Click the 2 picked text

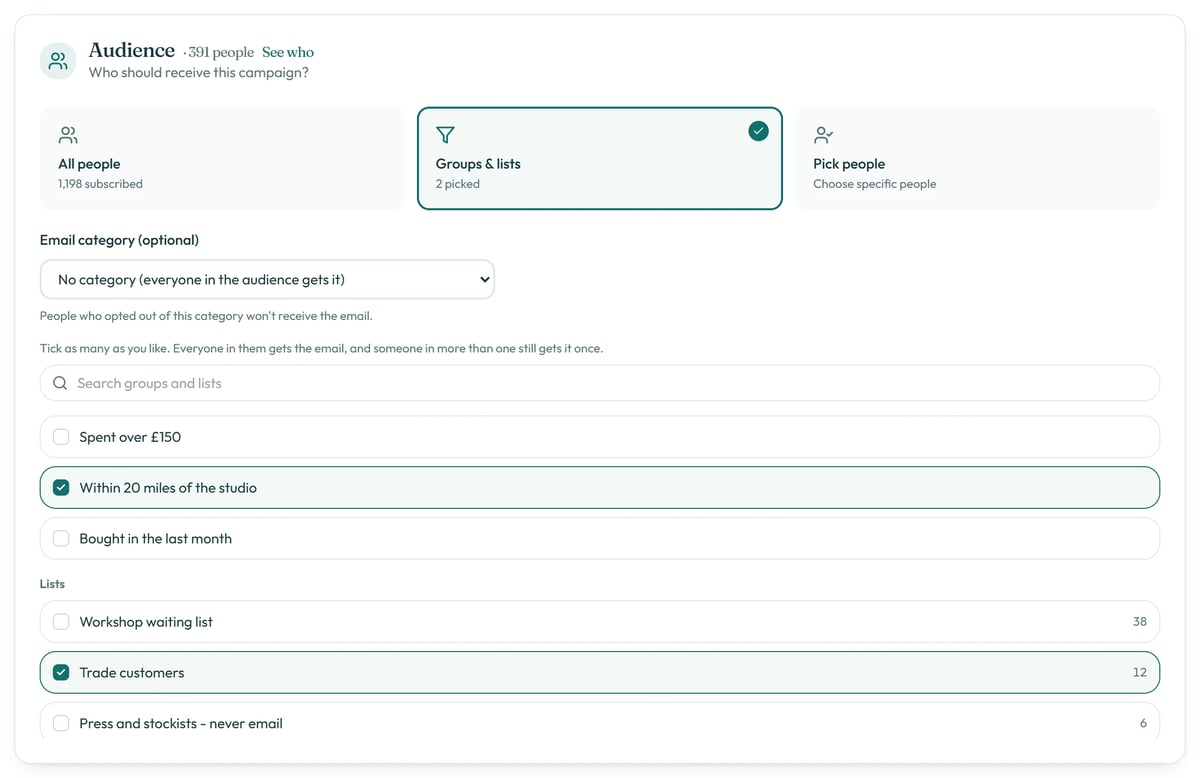[x=458, y=184]
